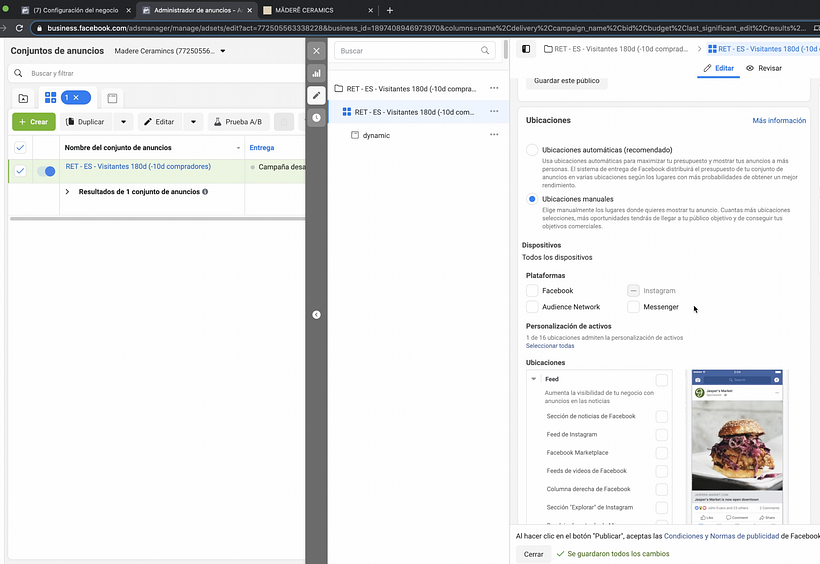Click Guardar este público button

click(566, 82)
